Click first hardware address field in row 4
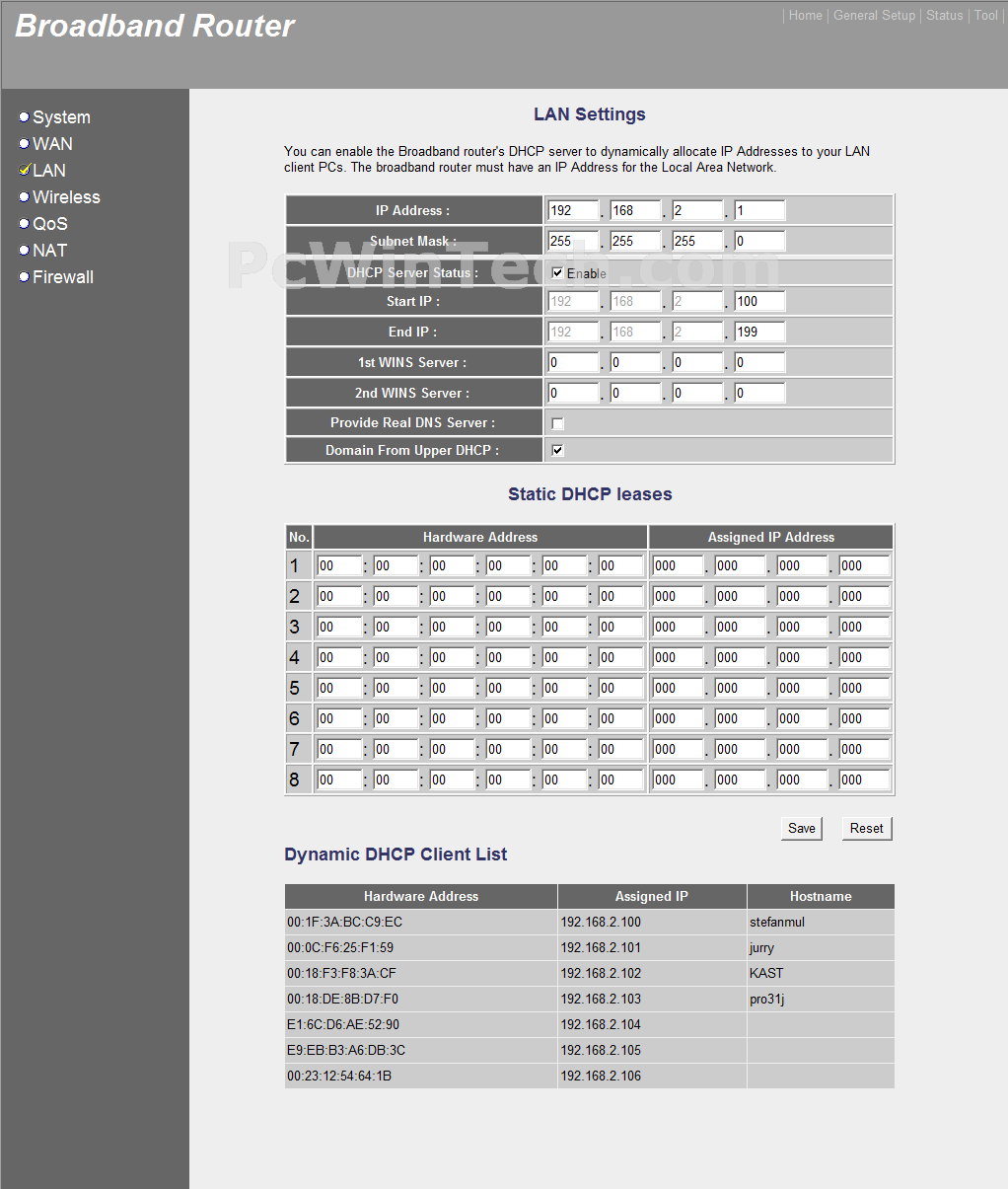Image resolution: width=1008 pixels, height=1189 pixels. click(339, 657)
